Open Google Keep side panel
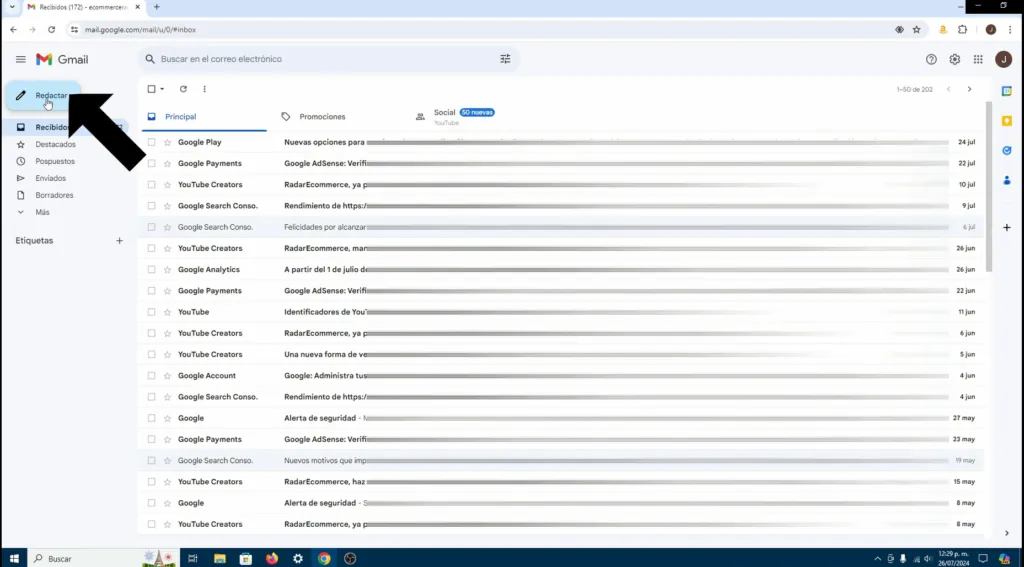 pyautogui.click(x=1007, y=121)
